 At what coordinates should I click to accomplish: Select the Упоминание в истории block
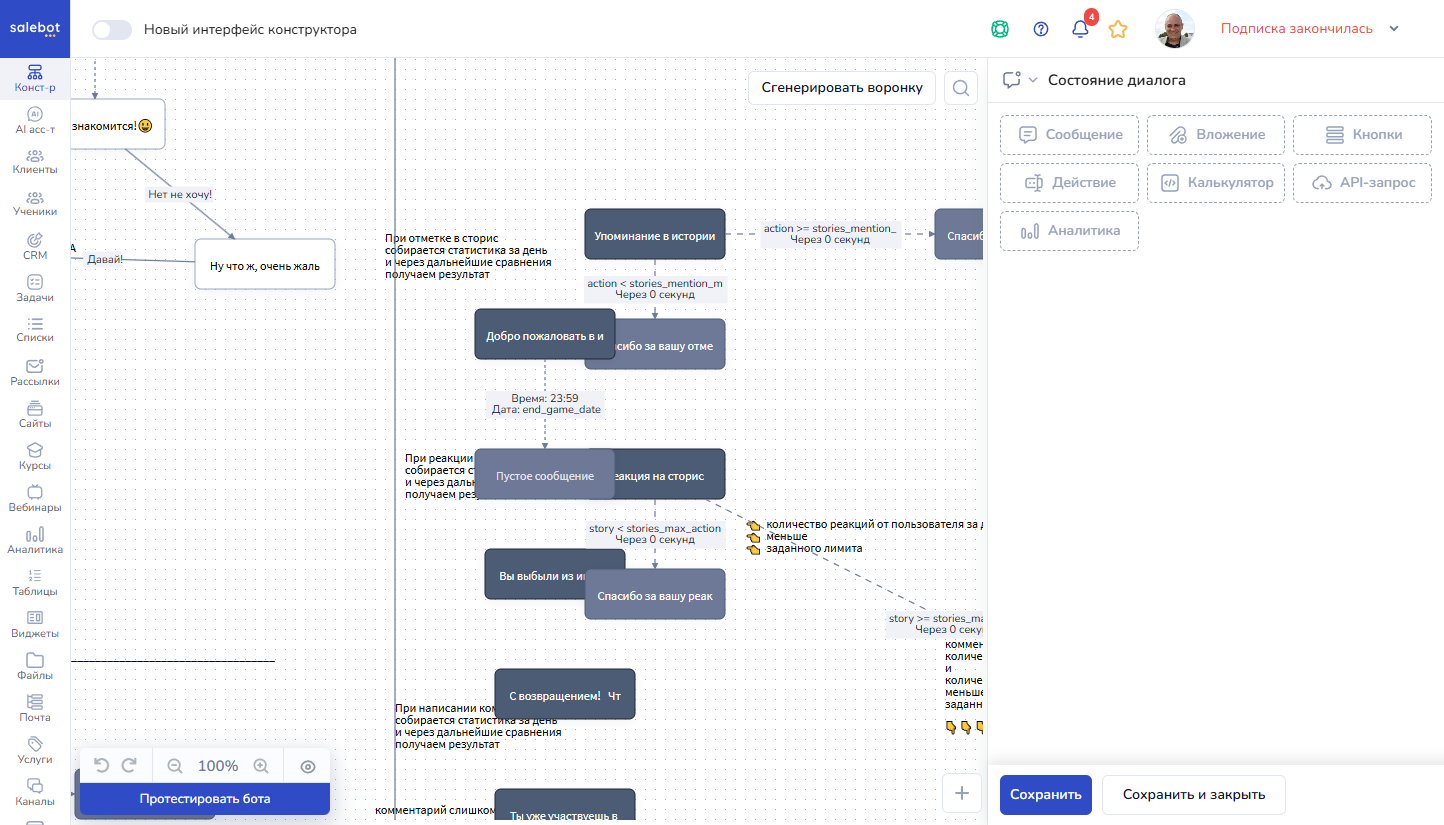(655, 236)
